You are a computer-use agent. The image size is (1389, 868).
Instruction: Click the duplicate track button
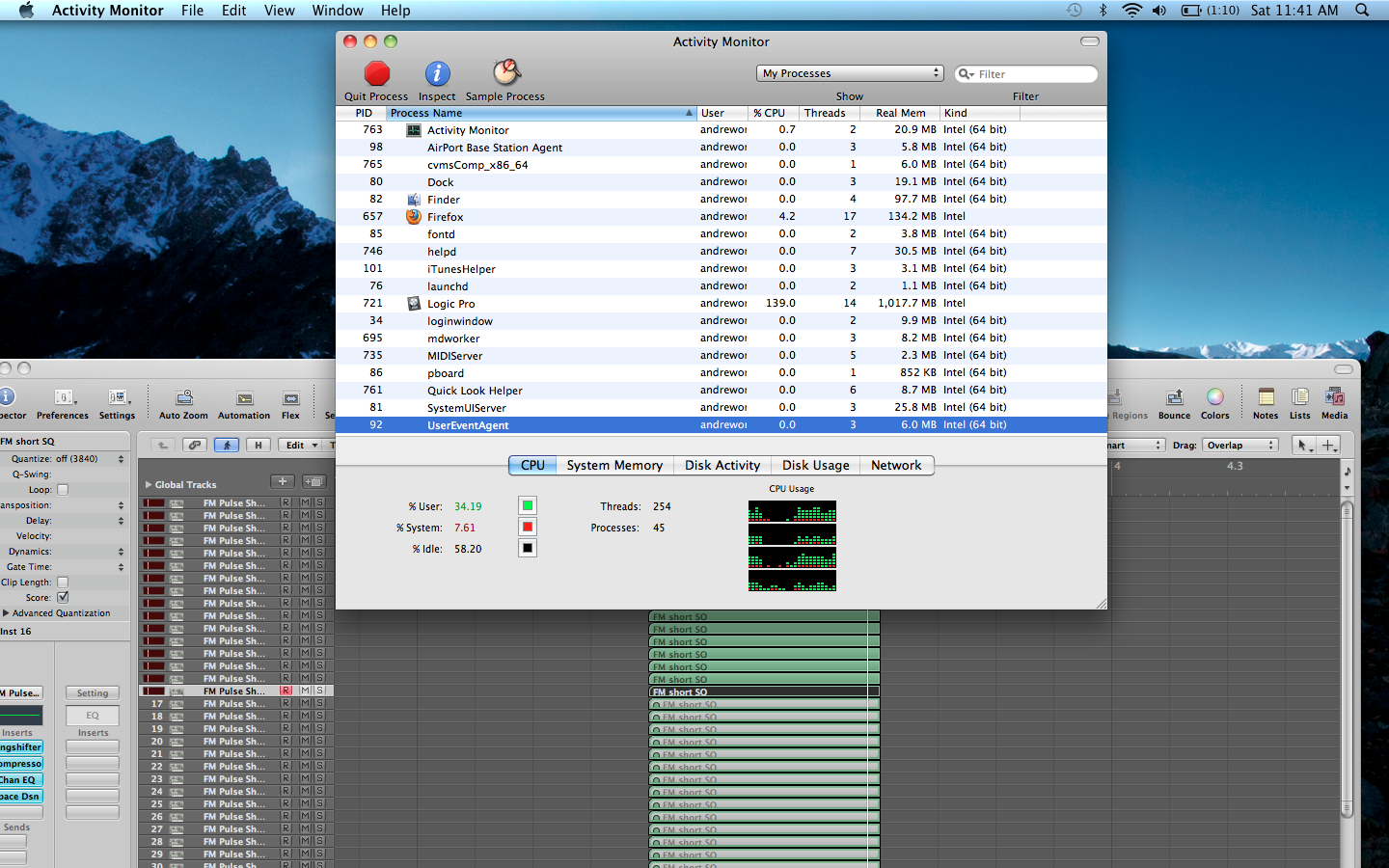(313, 481)
